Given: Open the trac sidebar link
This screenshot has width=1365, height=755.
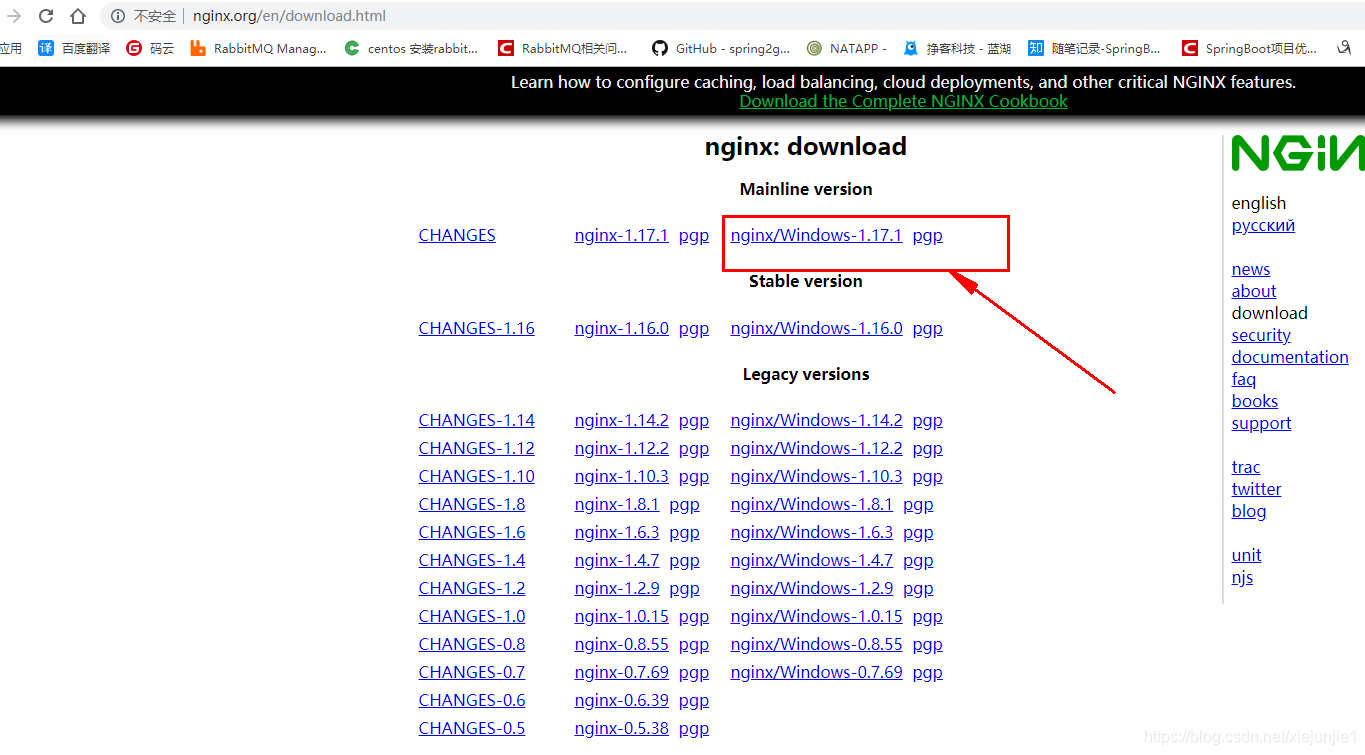Looking at the screenshot, I should 1246,467.
